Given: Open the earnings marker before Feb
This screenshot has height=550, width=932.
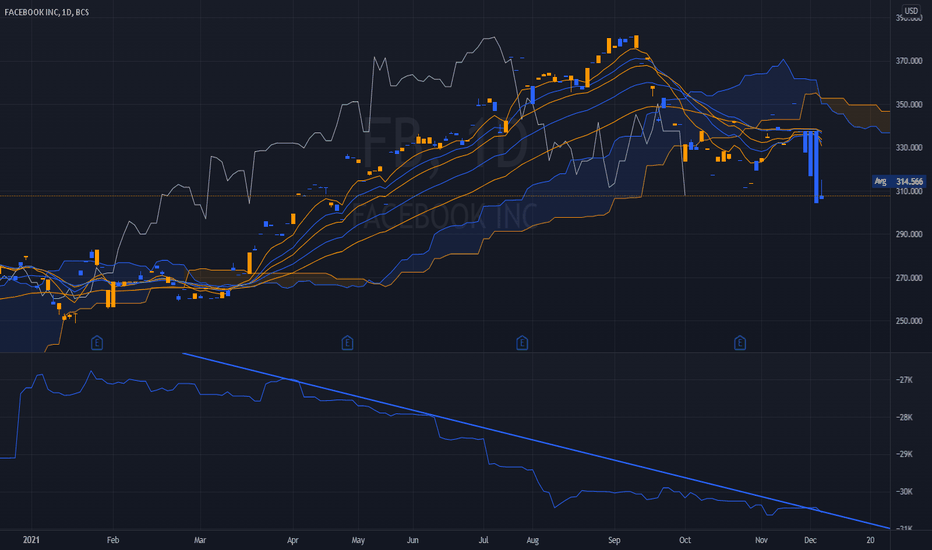Looking at the screenshot, I should [x=97, y=343].
